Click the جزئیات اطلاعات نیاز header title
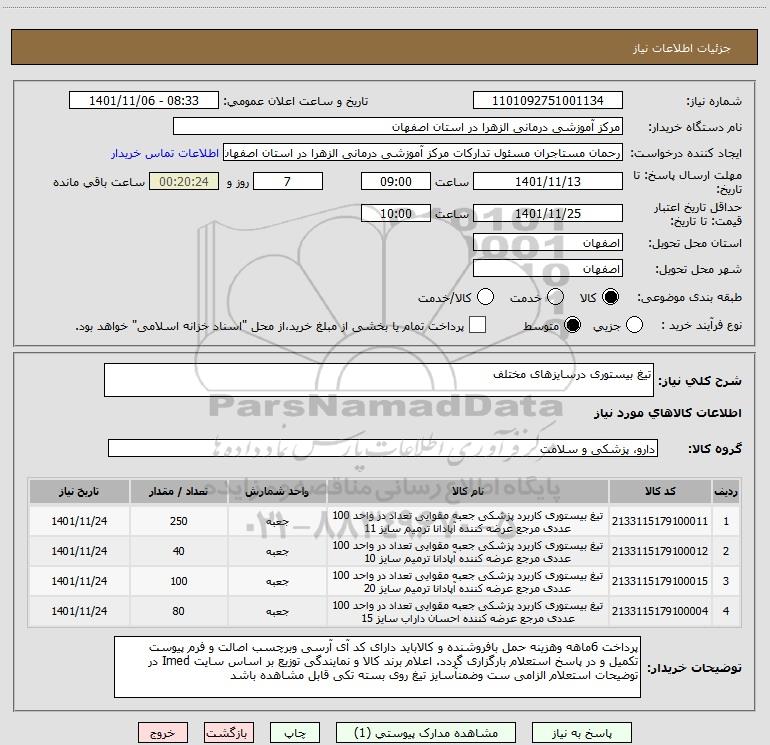770x745 pixels. click(682, 48)
